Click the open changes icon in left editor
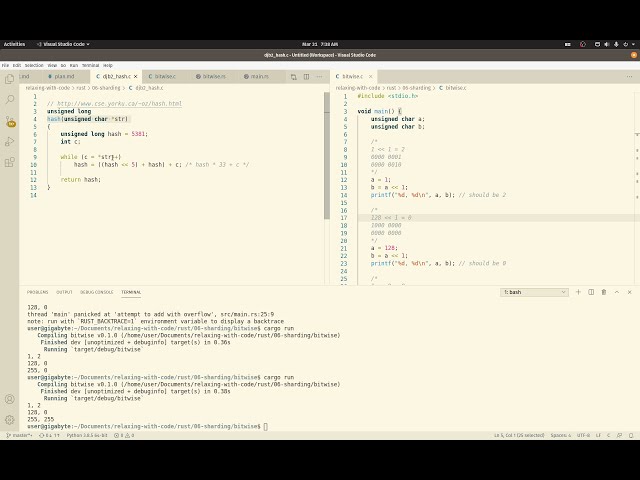Image resolution: width=640 pixels, height=480 pixels. pyautogui.click(x=293, y=77)
